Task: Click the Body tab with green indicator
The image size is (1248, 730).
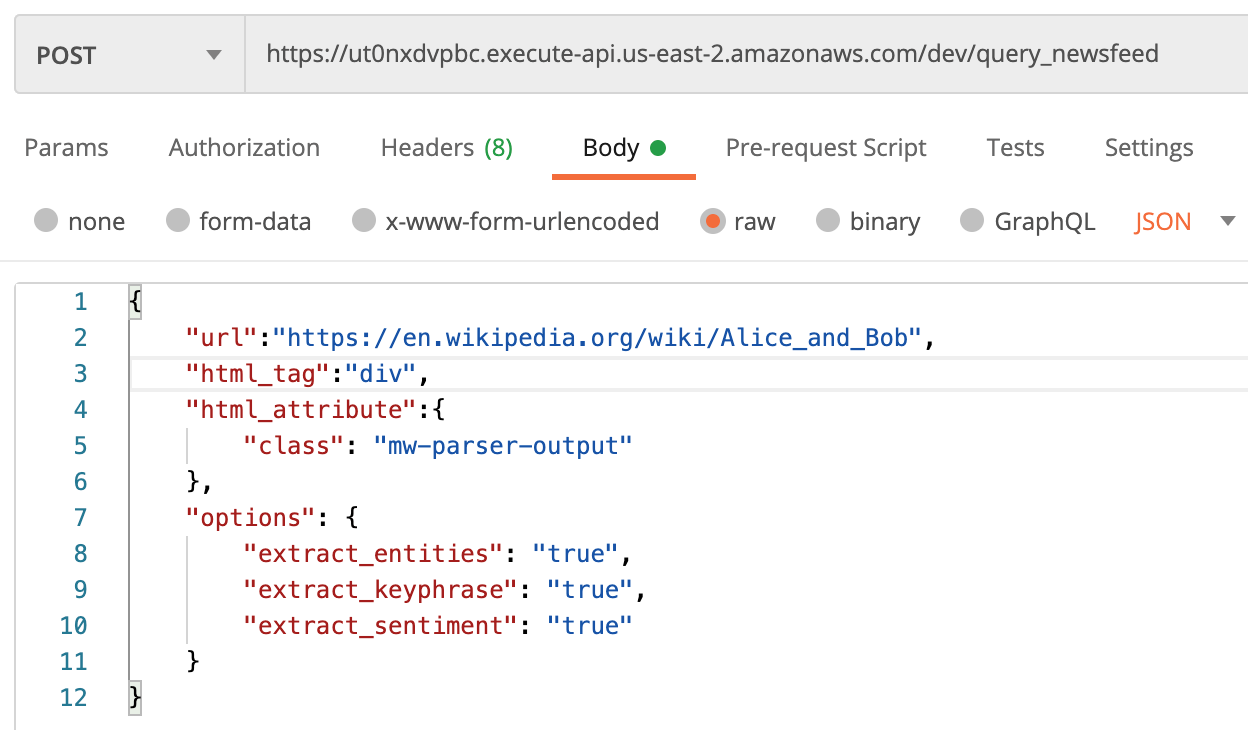Action: pos(613,147)
